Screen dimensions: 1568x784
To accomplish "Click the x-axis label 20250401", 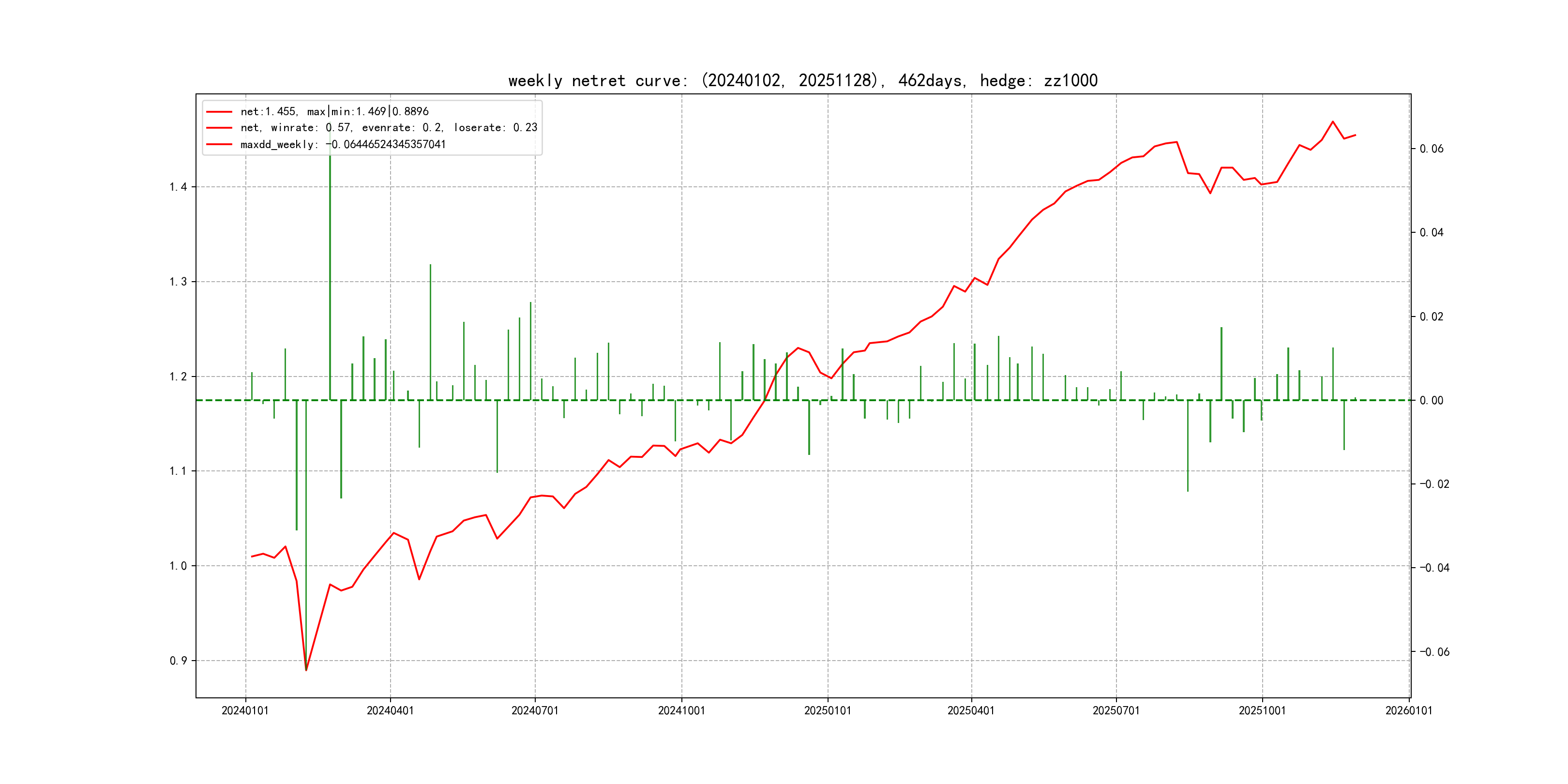I will pyautogui.click(x=971, y=710).
